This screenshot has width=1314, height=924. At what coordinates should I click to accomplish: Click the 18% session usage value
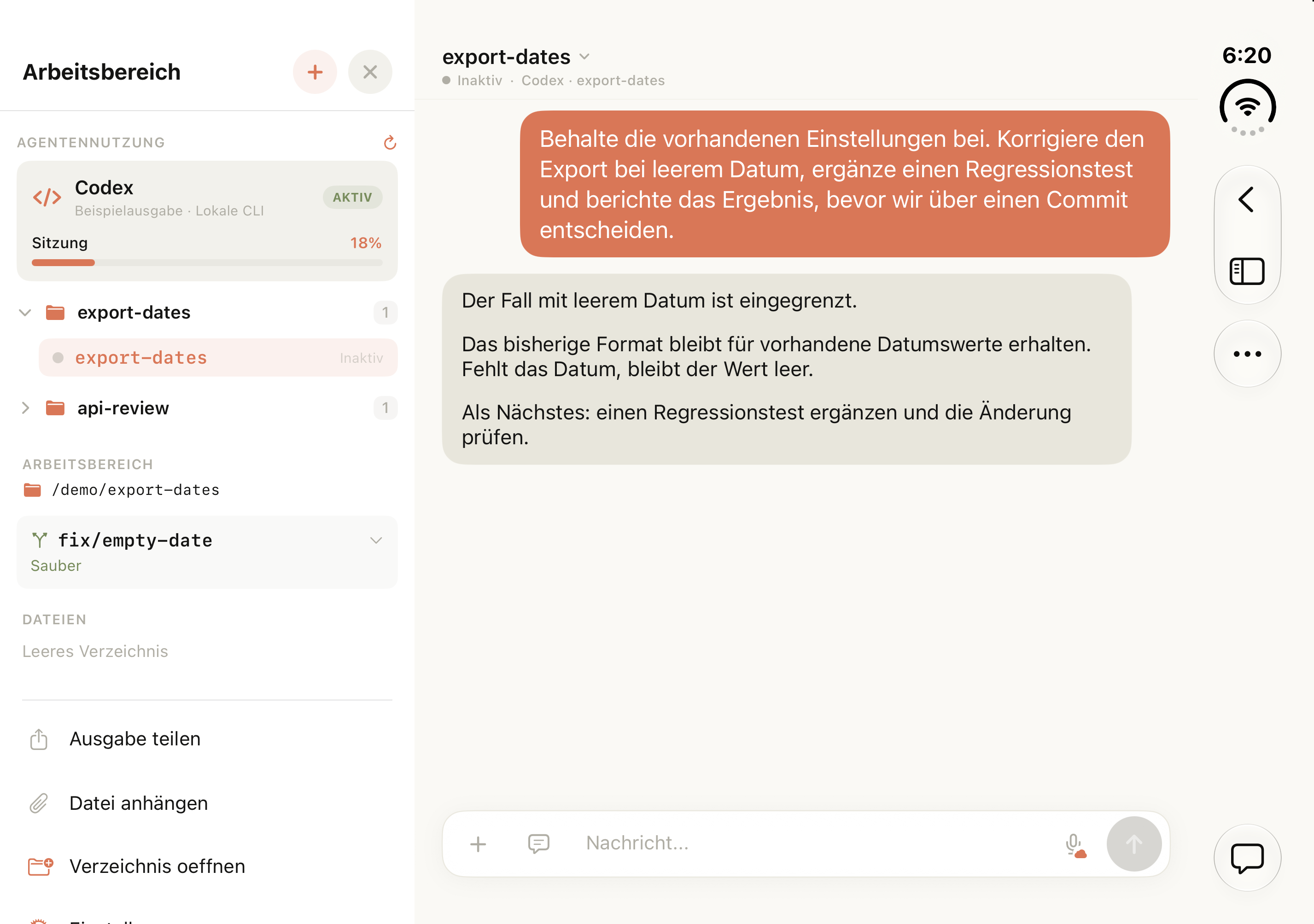click(x=366, y=243)
